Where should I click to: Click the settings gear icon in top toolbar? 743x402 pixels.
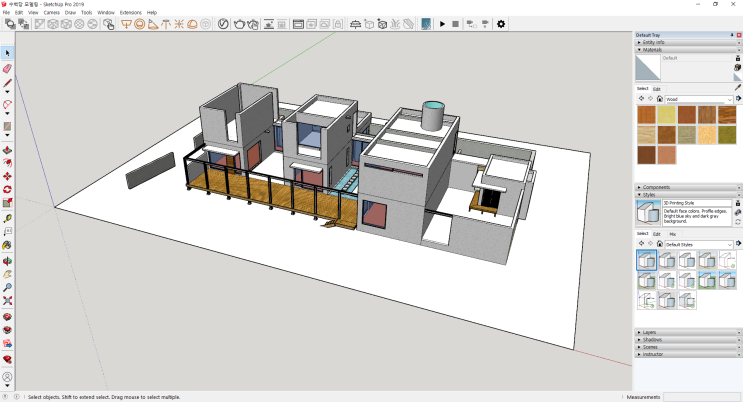[x=501, y=24]
